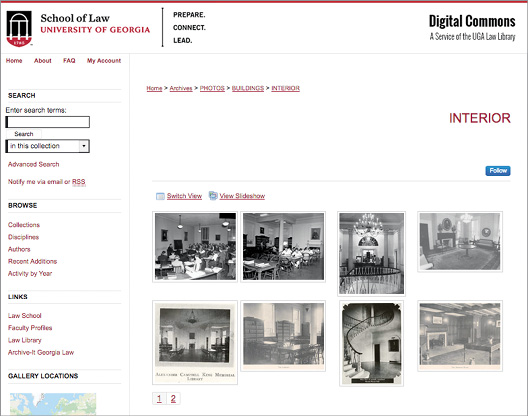Browse Disciplines link

(24, 237)
